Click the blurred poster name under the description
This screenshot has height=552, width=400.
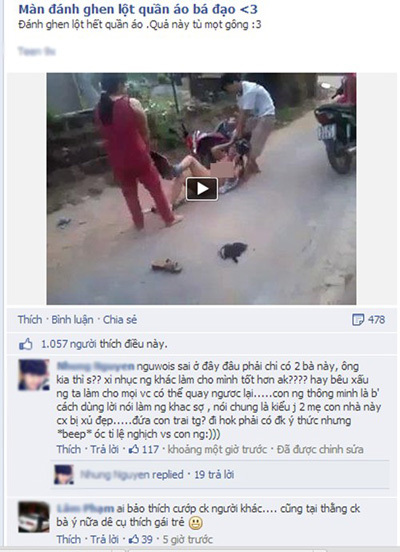(36, 51)
